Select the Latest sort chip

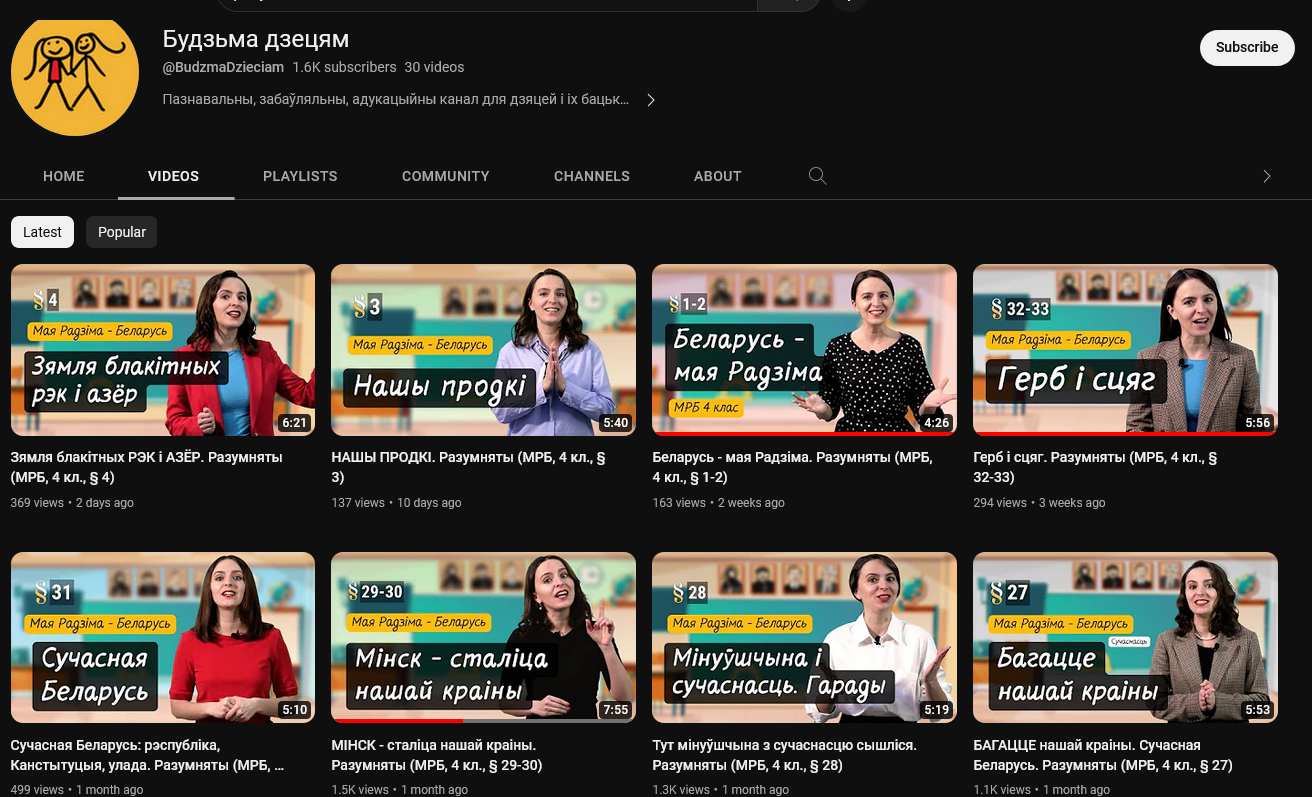pyautogui.click(x=42, y=232)
